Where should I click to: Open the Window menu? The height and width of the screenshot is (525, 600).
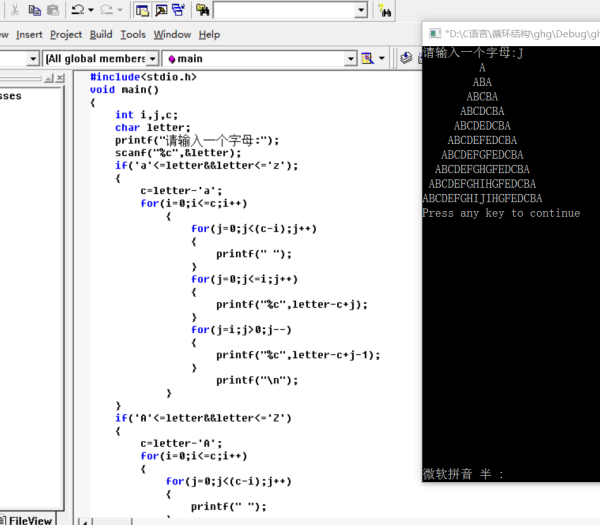(x=172, y=35)
